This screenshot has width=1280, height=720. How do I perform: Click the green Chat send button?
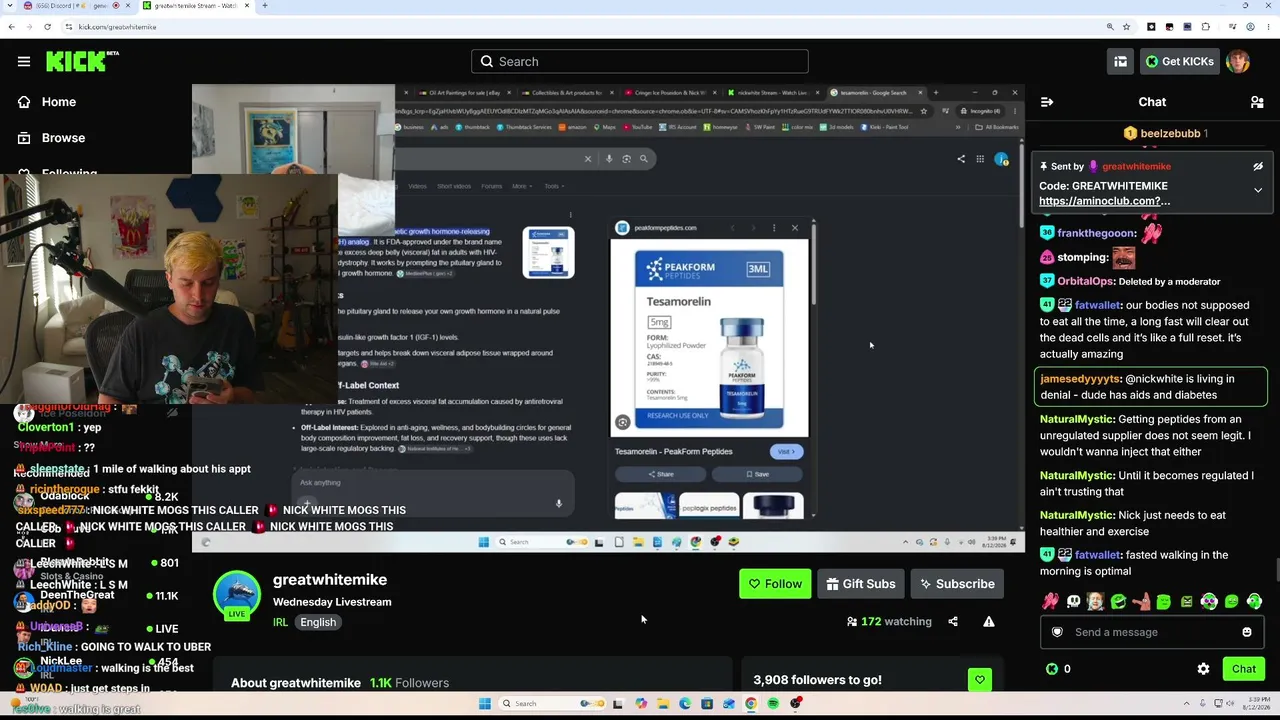click(1243, 669)
